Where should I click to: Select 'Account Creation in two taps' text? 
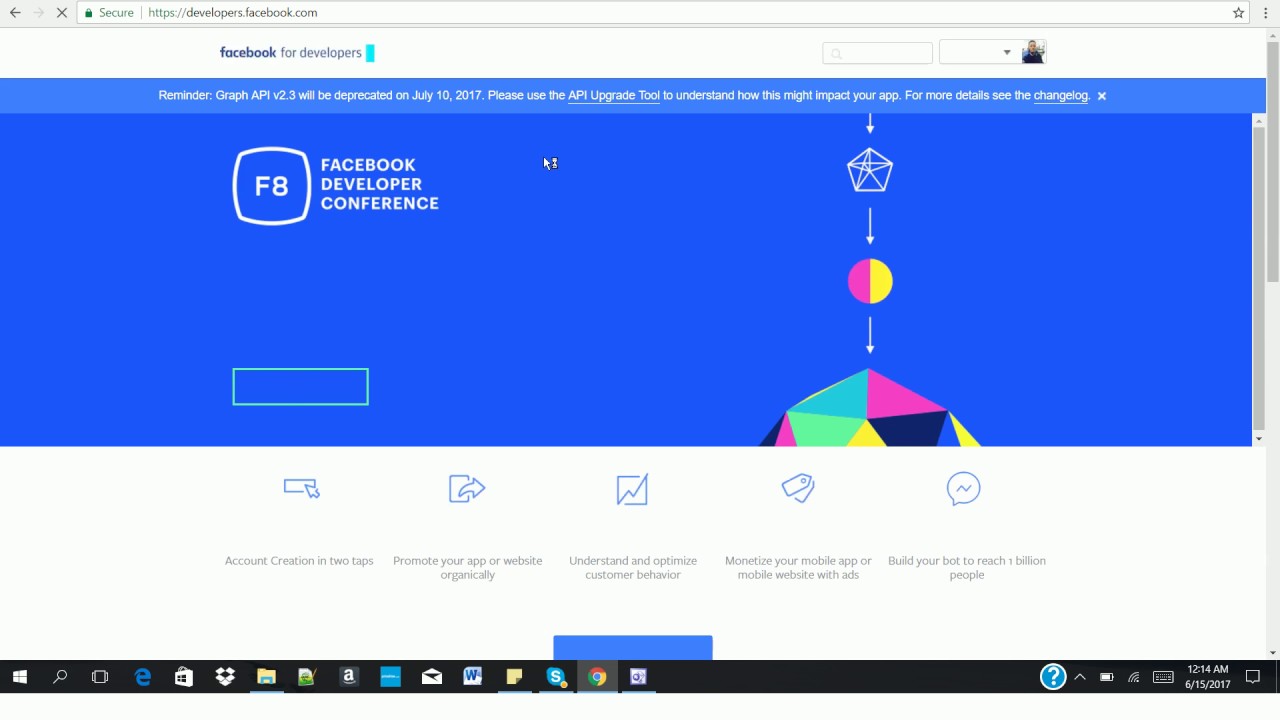[x=299, y=561]
